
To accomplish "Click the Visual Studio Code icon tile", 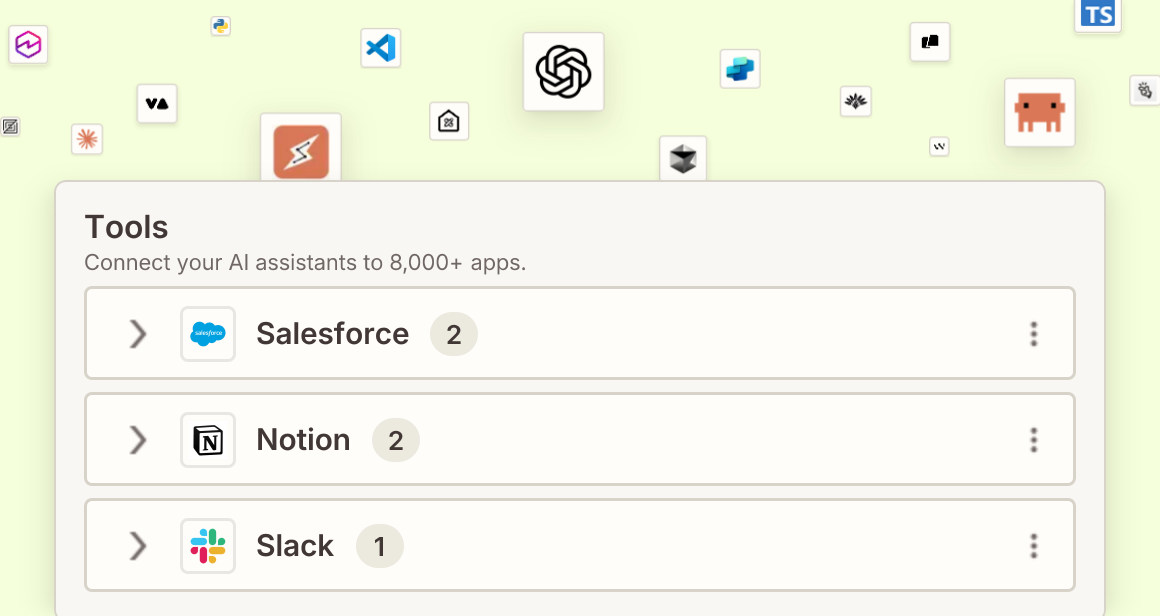I will point(381,48).
